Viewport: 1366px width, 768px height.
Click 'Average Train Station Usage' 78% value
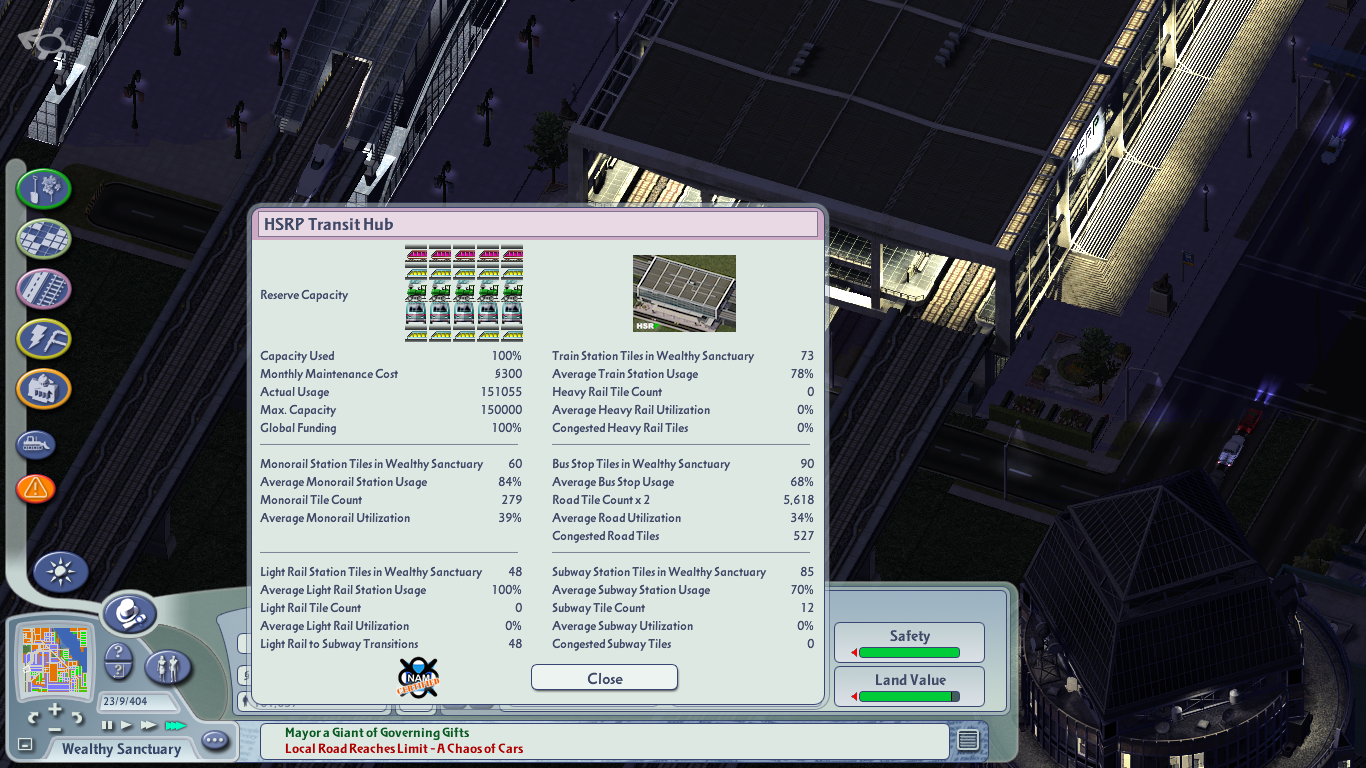coord(802,374)
